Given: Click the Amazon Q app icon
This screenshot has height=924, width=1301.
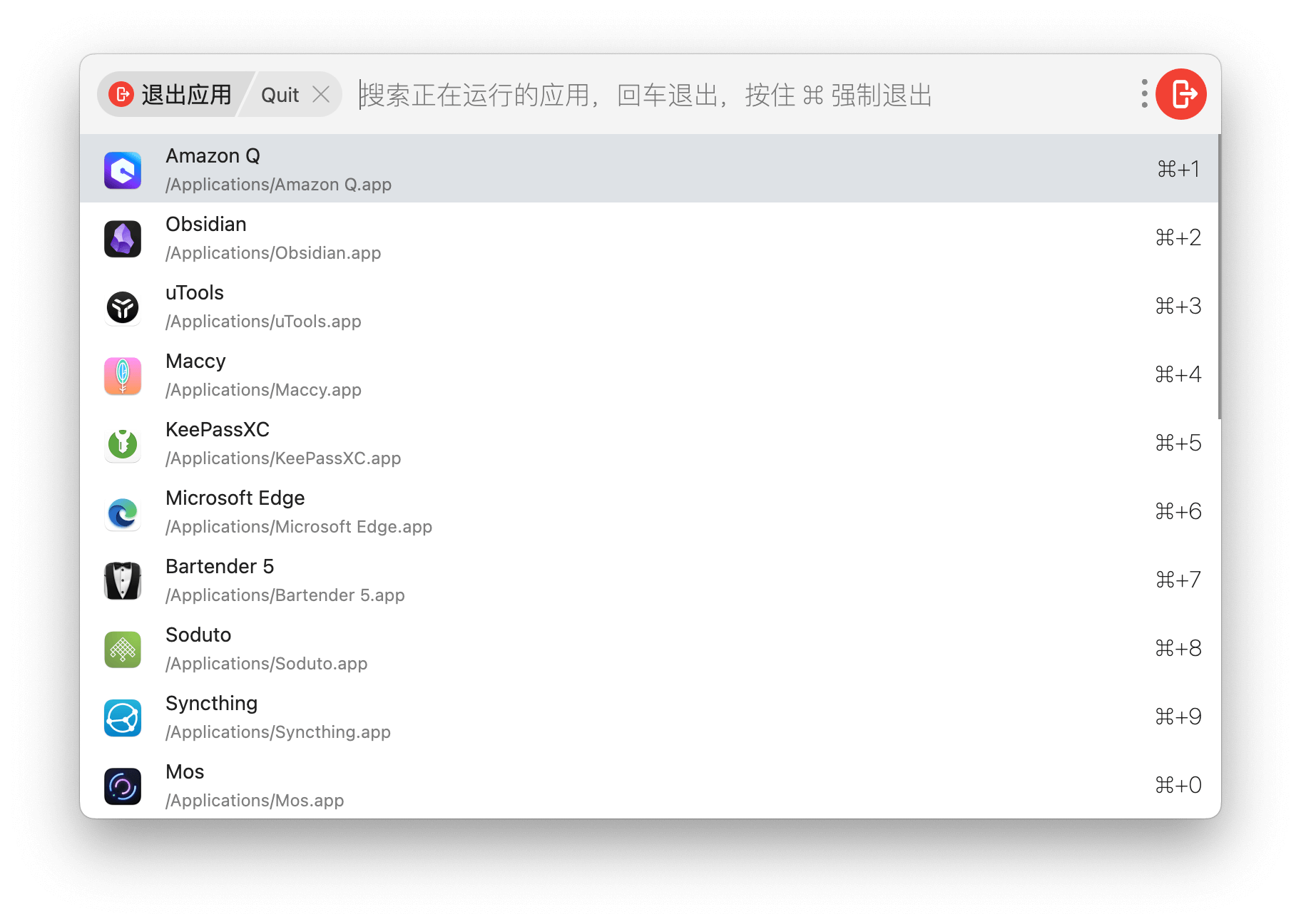Looking at the screenshot, I should pyautogui.click(x=123, y=170).
